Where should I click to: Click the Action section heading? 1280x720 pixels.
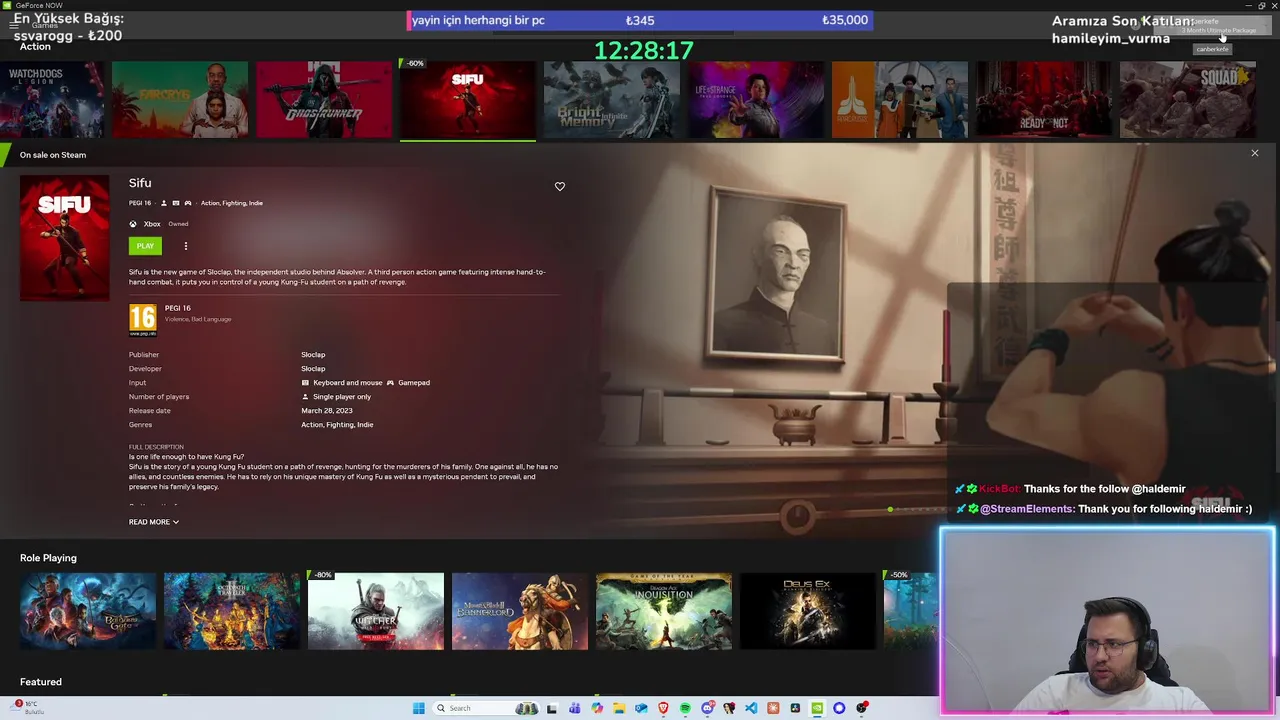click(35, 47)
